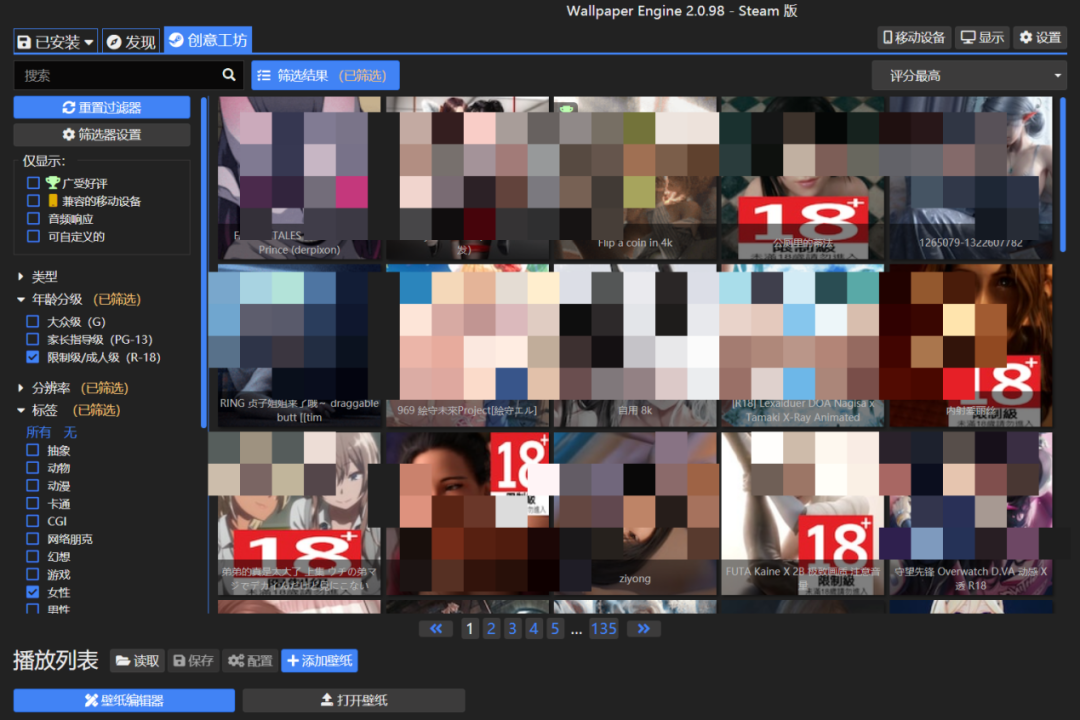Click 读取 folder load playlist
The height and width of the screenshot is (720, 1080).
point(138,661)
